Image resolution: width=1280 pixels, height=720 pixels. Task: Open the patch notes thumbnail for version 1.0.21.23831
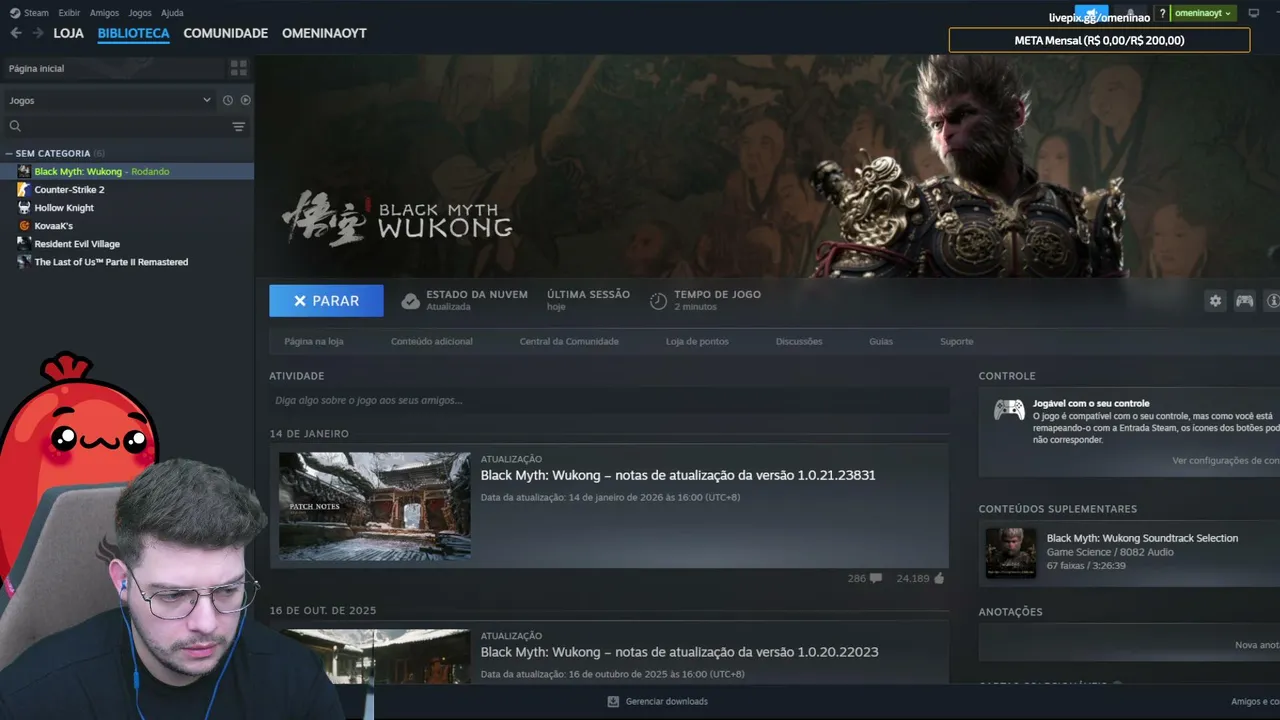[374, 506]
